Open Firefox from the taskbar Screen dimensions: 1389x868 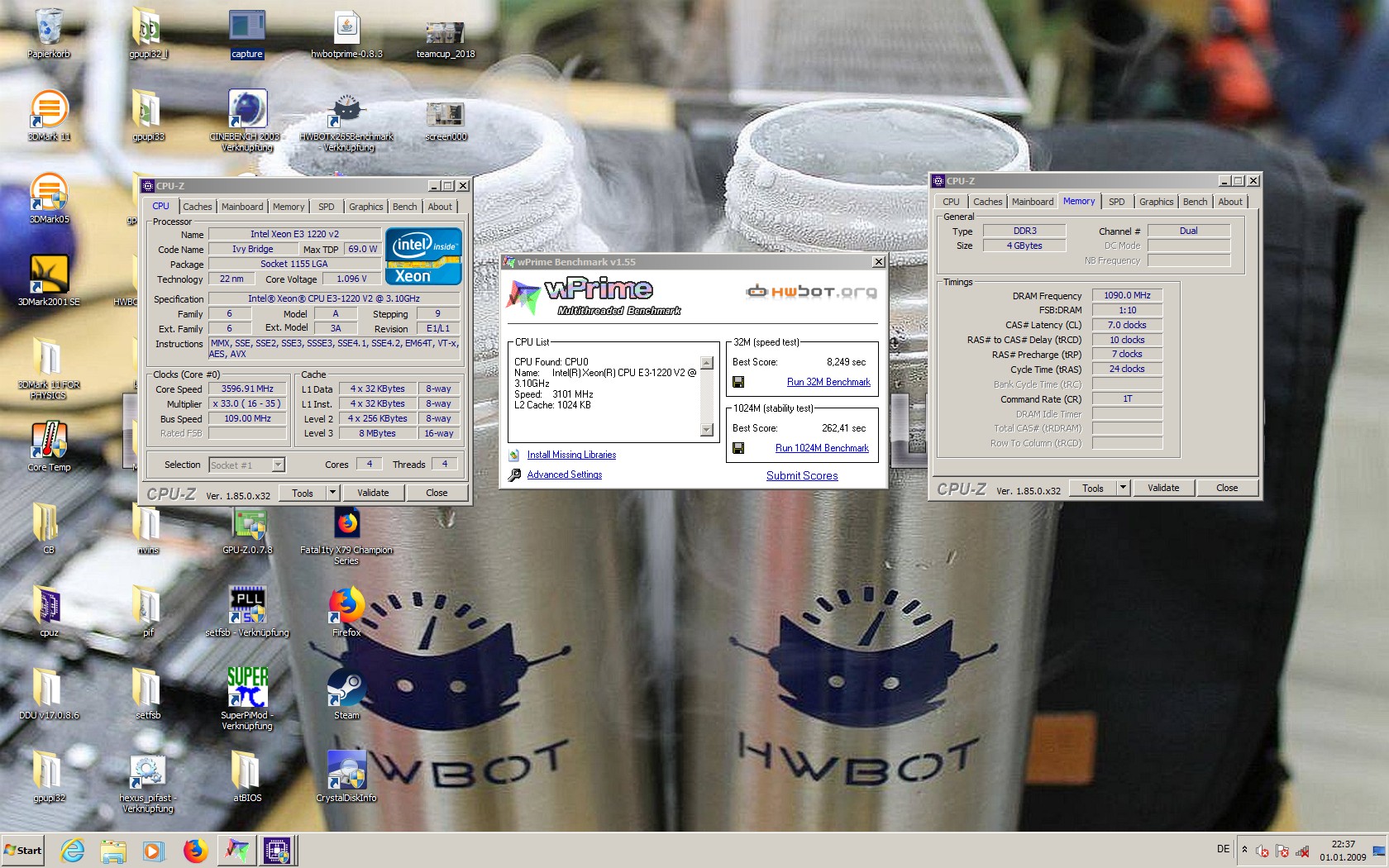coord(195,850)
